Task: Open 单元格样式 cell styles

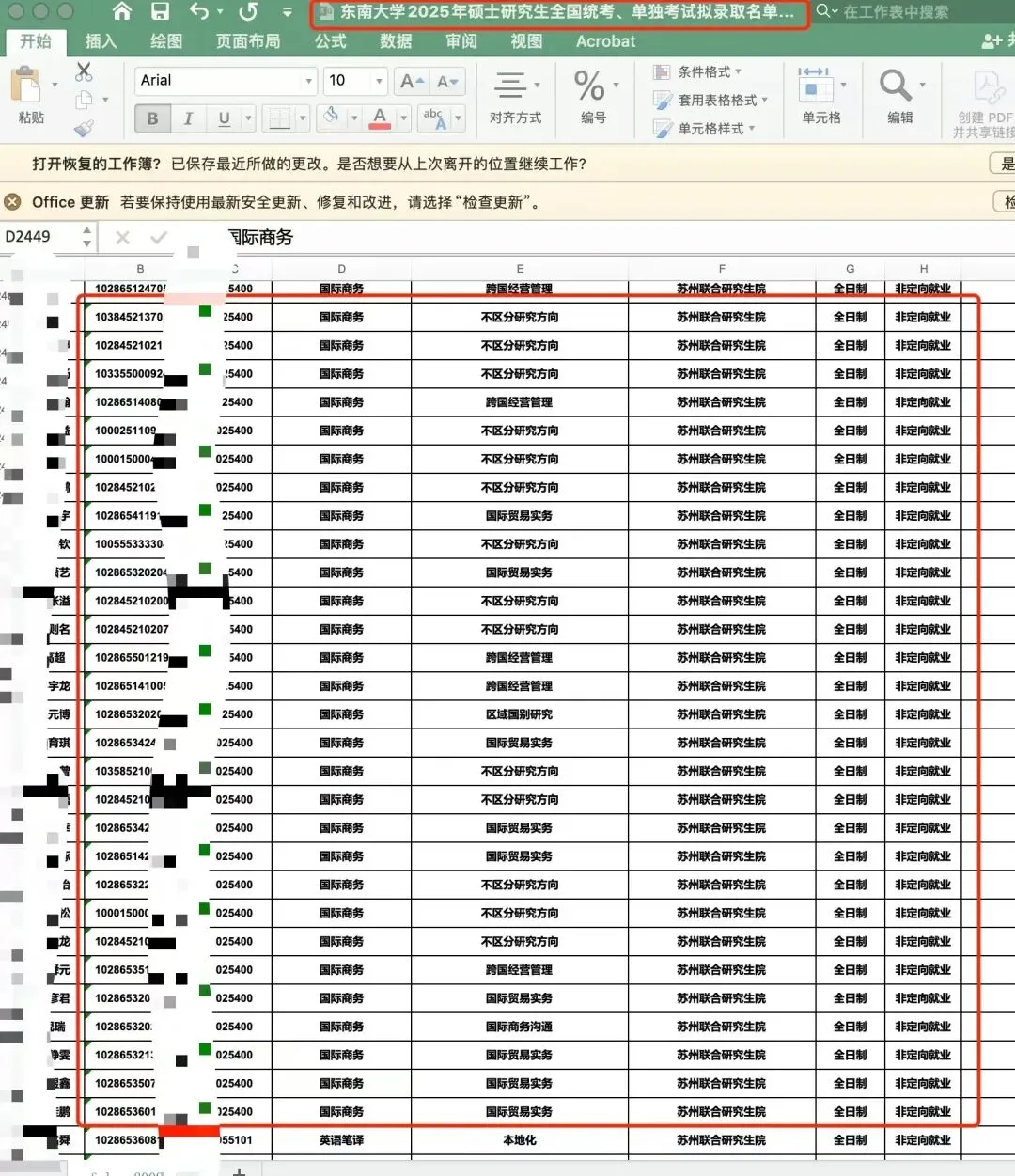Action: tap(704, 128)
